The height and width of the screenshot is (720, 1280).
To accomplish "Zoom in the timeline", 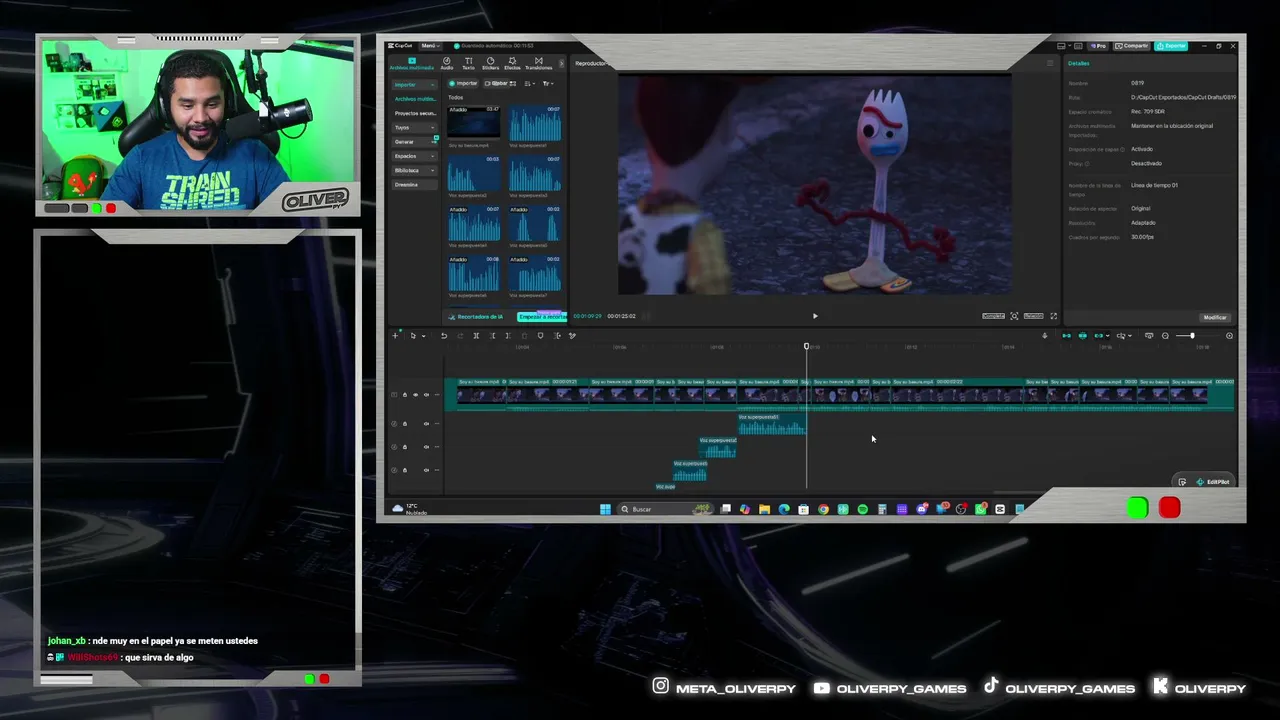I will pos(1229,336).
